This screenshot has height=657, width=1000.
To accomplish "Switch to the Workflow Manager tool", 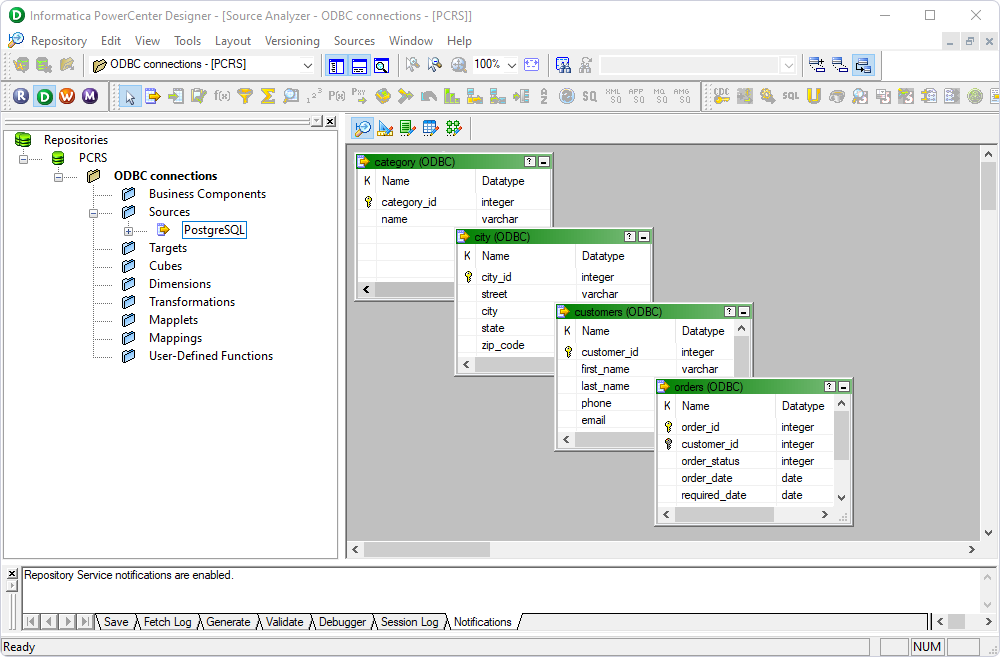I will tap(68, 96).
